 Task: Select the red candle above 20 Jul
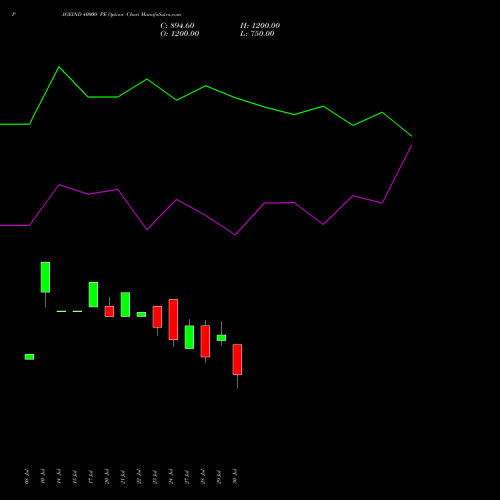(109, 311)
